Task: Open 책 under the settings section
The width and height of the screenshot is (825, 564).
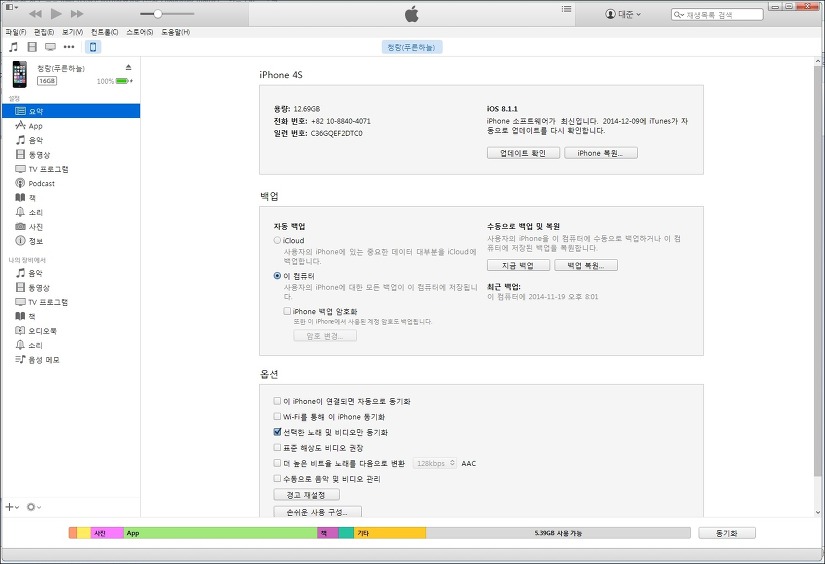Action: 71,198
